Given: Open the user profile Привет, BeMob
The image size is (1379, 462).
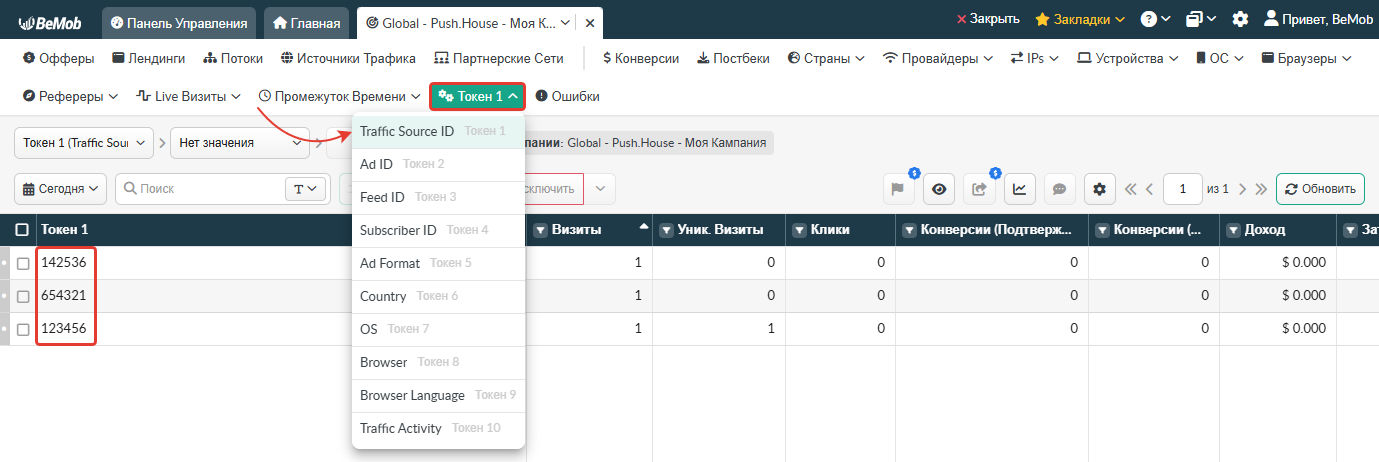Looking at the screenshot, I should [1318, 19].
